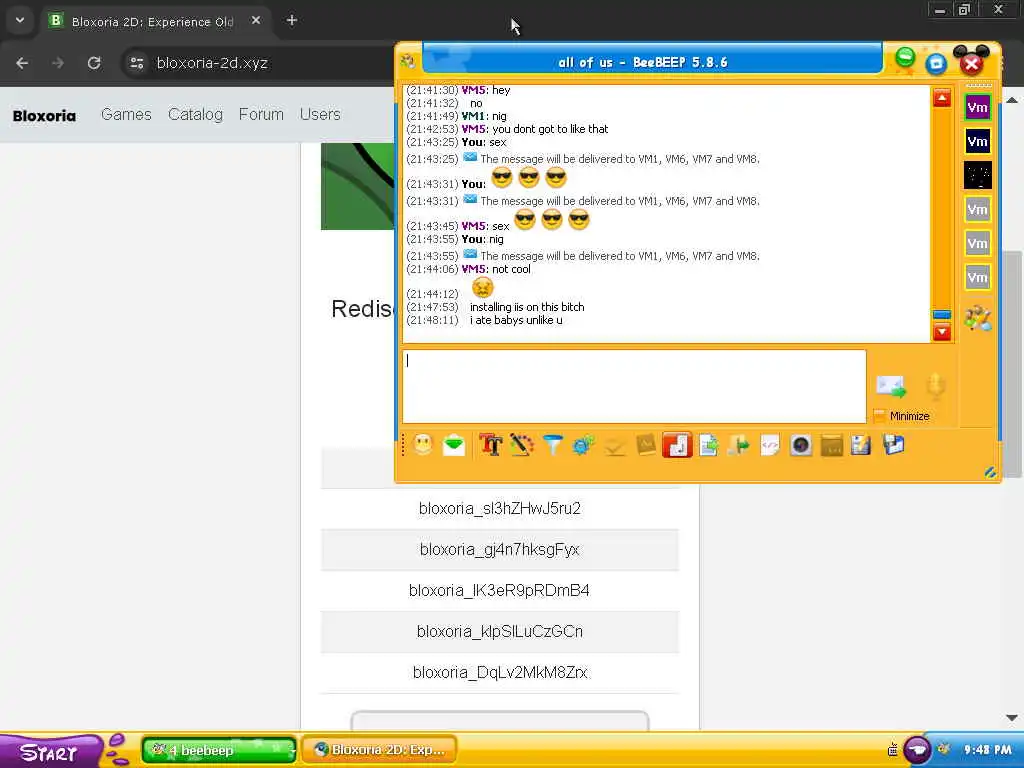Select row bloxoria_gj4n7hksgFyx

coord(500,550)
